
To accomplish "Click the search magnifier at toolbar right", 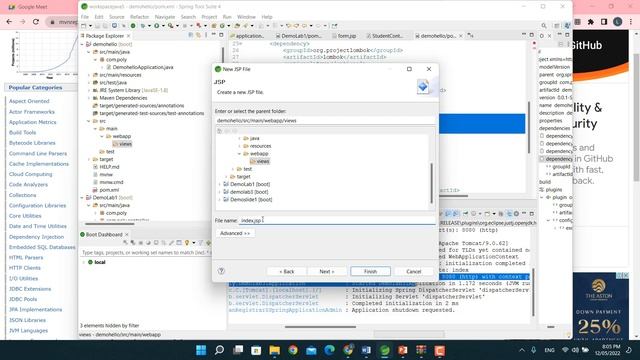I will click(x=544, y=26).
